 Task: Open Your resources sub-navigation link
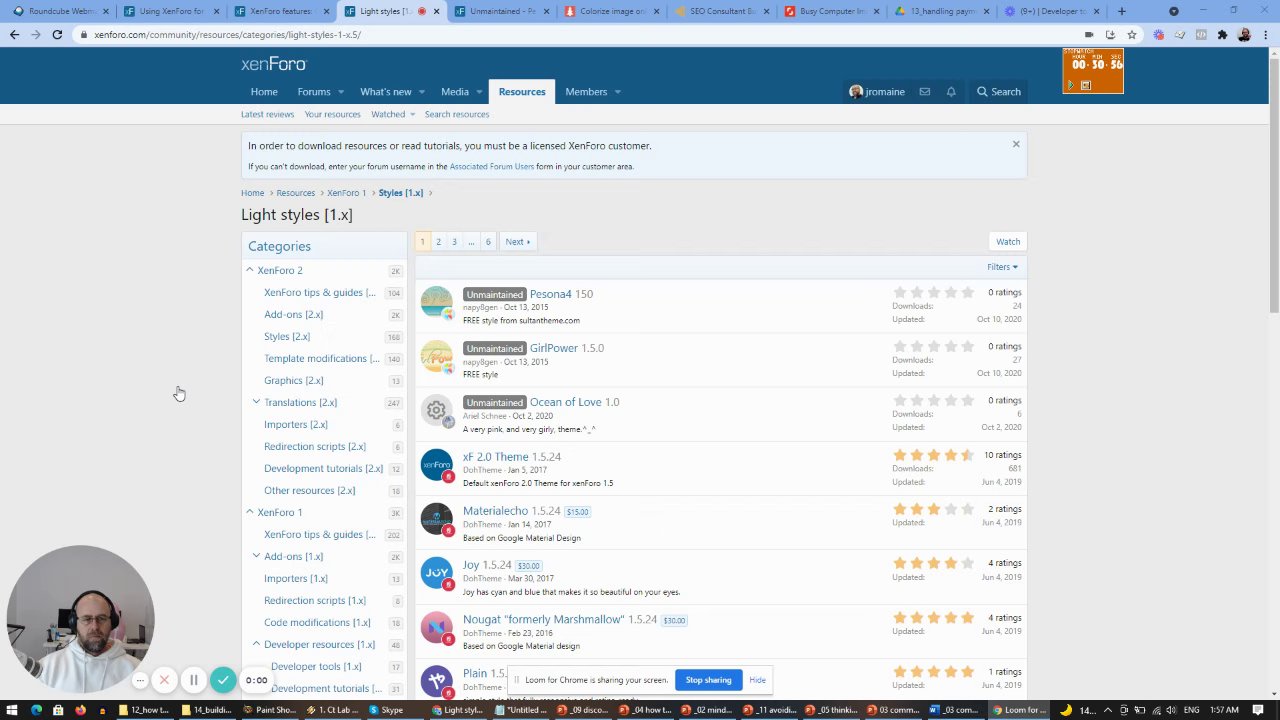click(332, 114)
